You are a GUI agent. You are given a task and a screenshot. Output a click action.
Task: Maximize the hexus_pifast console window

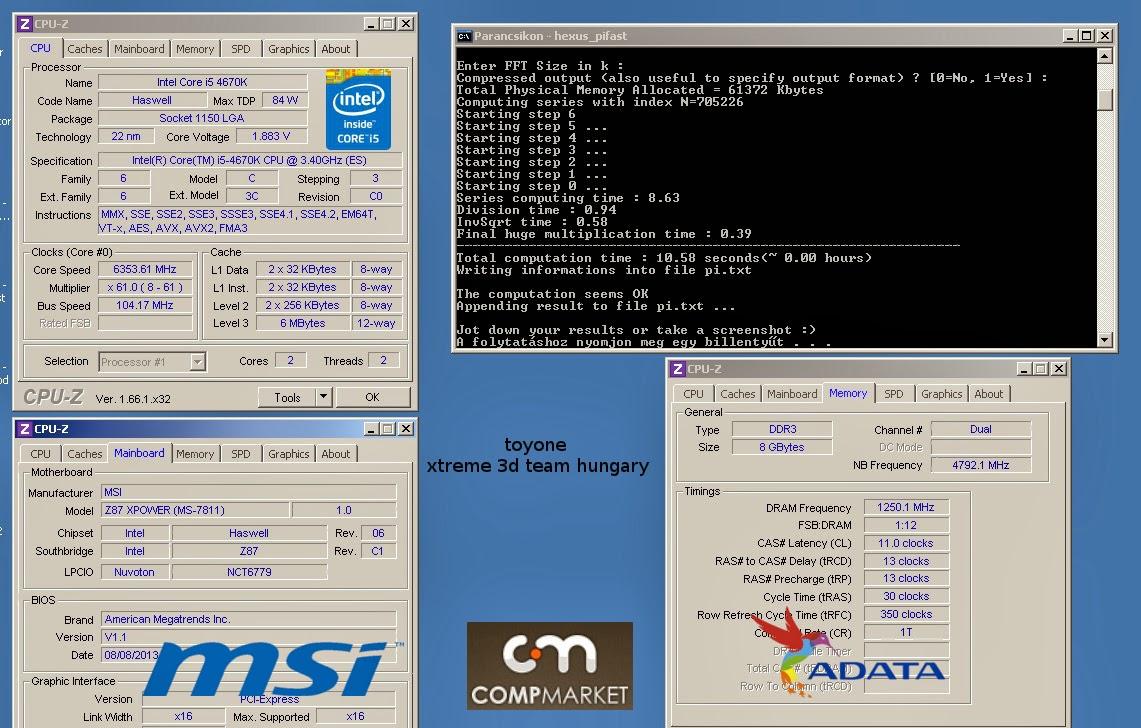1087,36
